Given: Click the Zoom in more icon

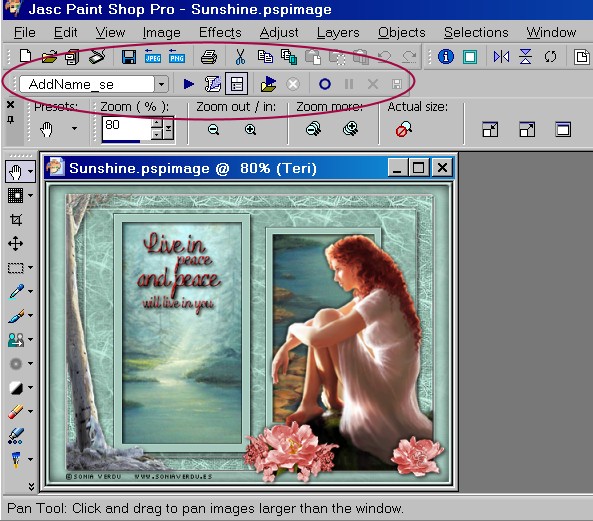Looking at the screenshot, I should pyautogui.click(x=351, y=129).
